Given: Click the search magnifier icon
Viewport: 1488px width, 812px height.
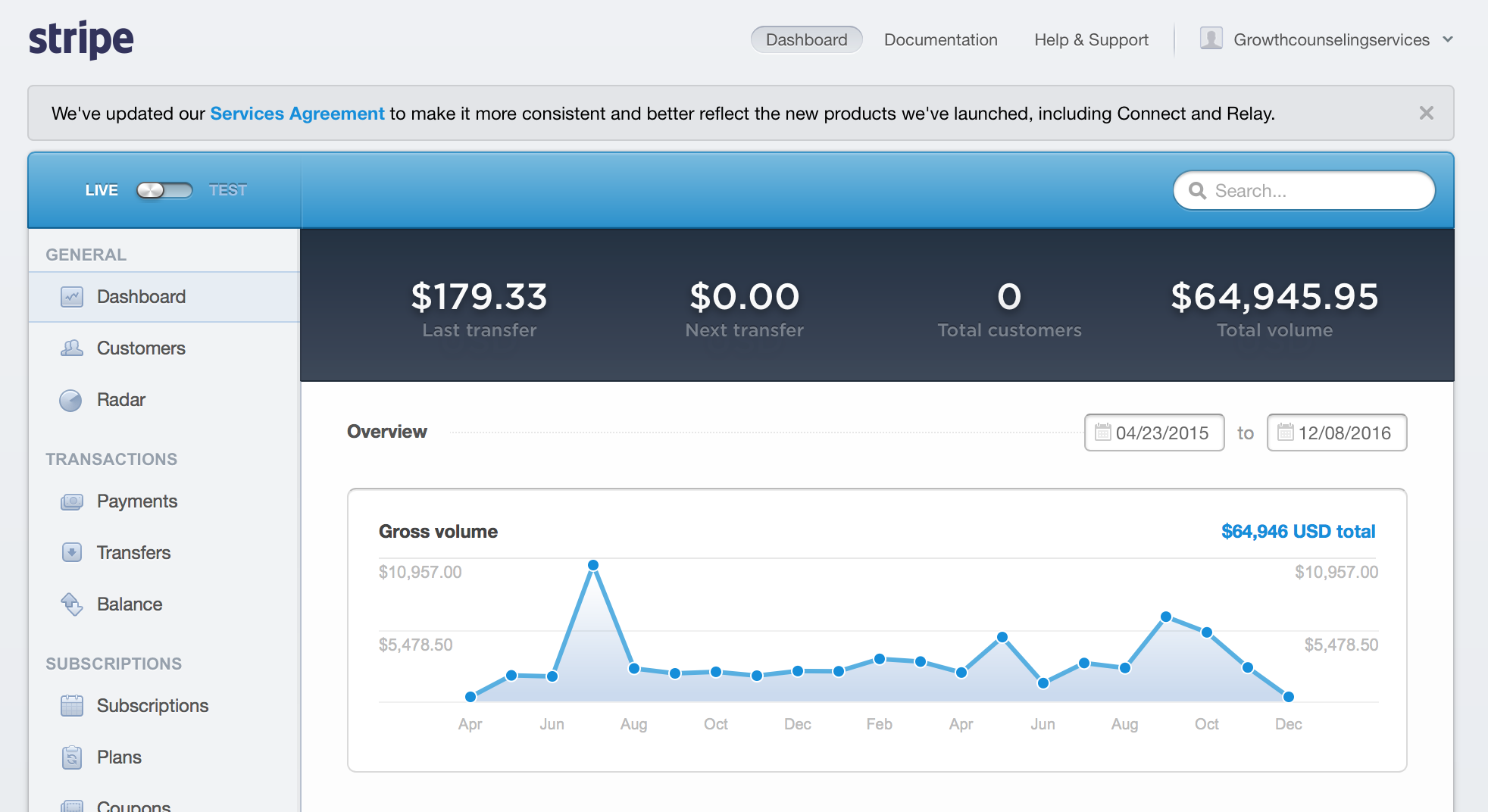Looking at the screenshot, I should click(1198, 191).
